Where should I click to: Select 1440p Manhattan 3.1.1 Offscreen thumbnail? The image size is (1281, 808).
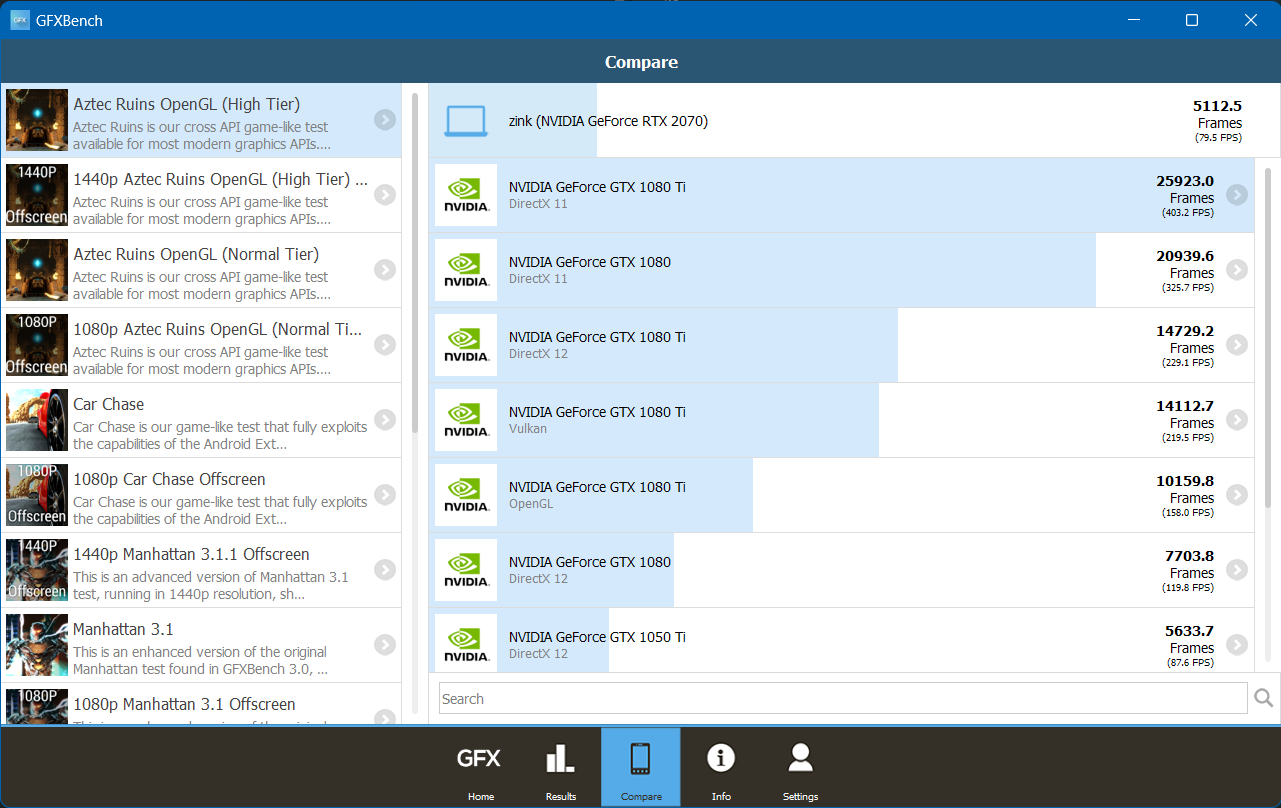click(37, 570)
